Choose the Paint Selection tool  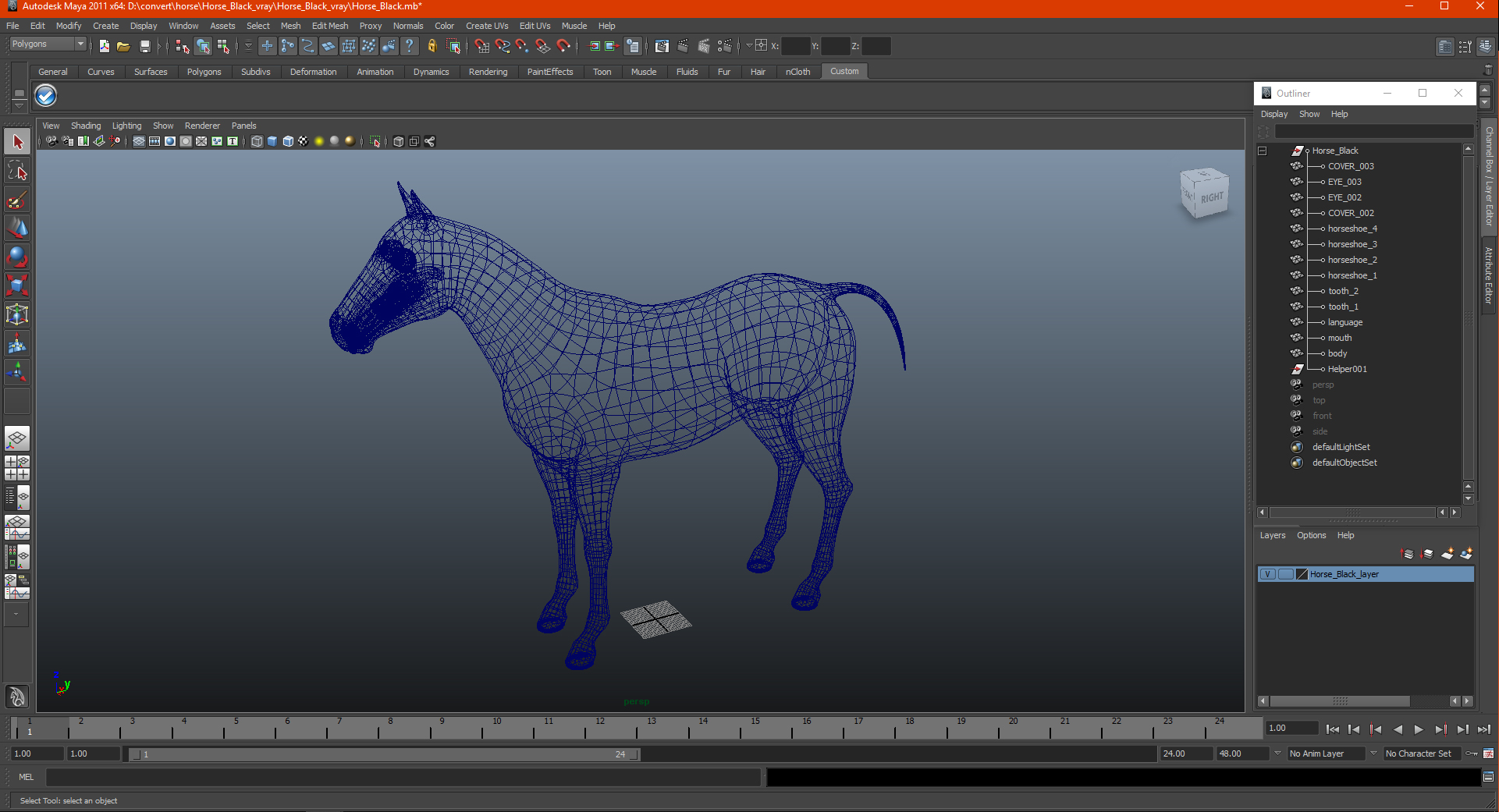[17, 200]
